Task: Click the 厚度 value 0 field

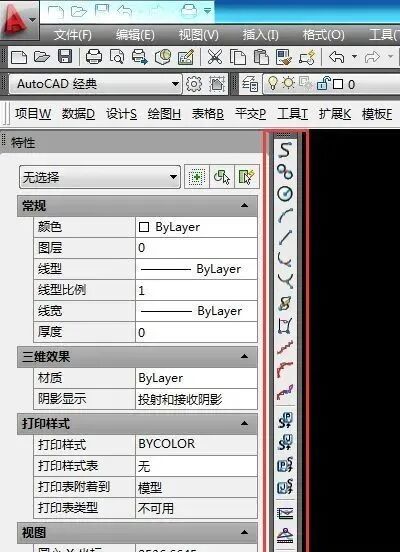Action: coord(196,332)
